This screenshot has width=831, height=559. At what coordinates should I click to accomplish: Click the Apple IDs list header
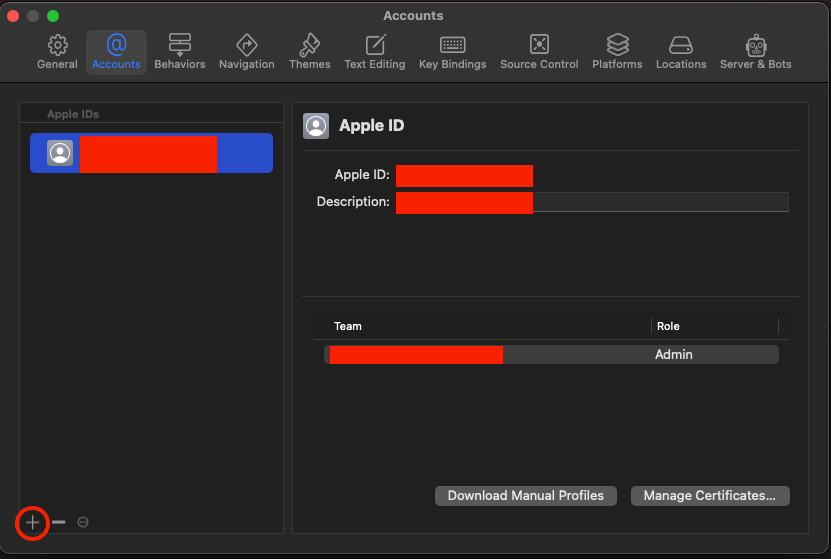click(x=73, y=114)
